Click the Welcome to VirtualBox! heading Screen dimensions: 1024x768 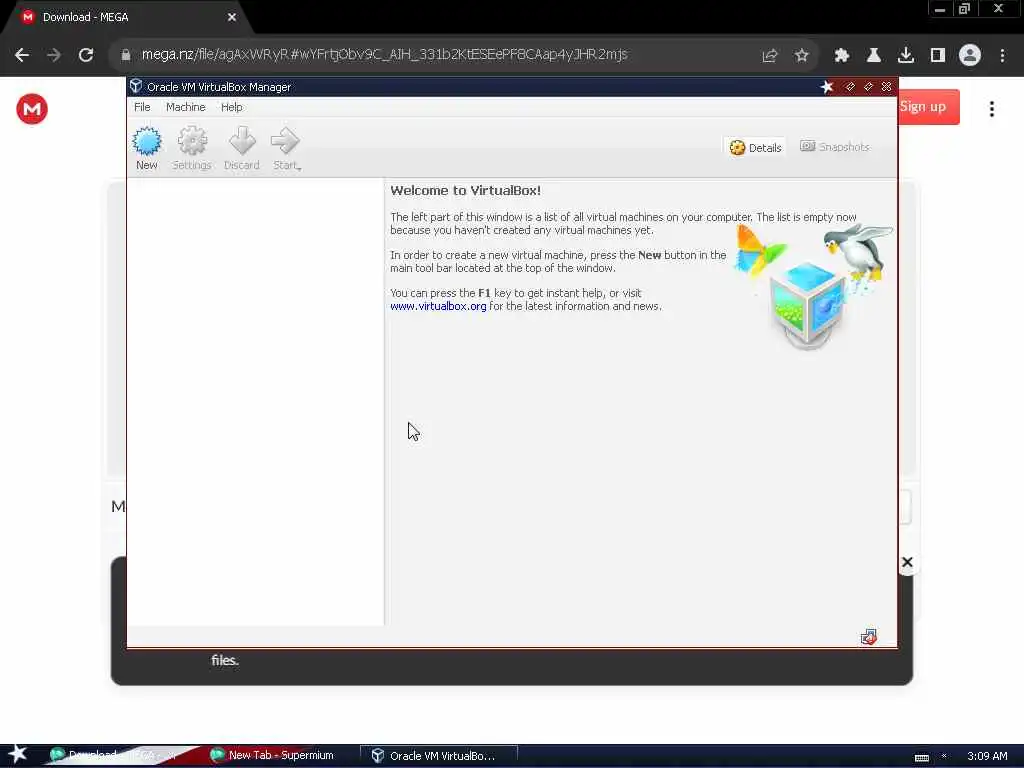tap(466, 191)
